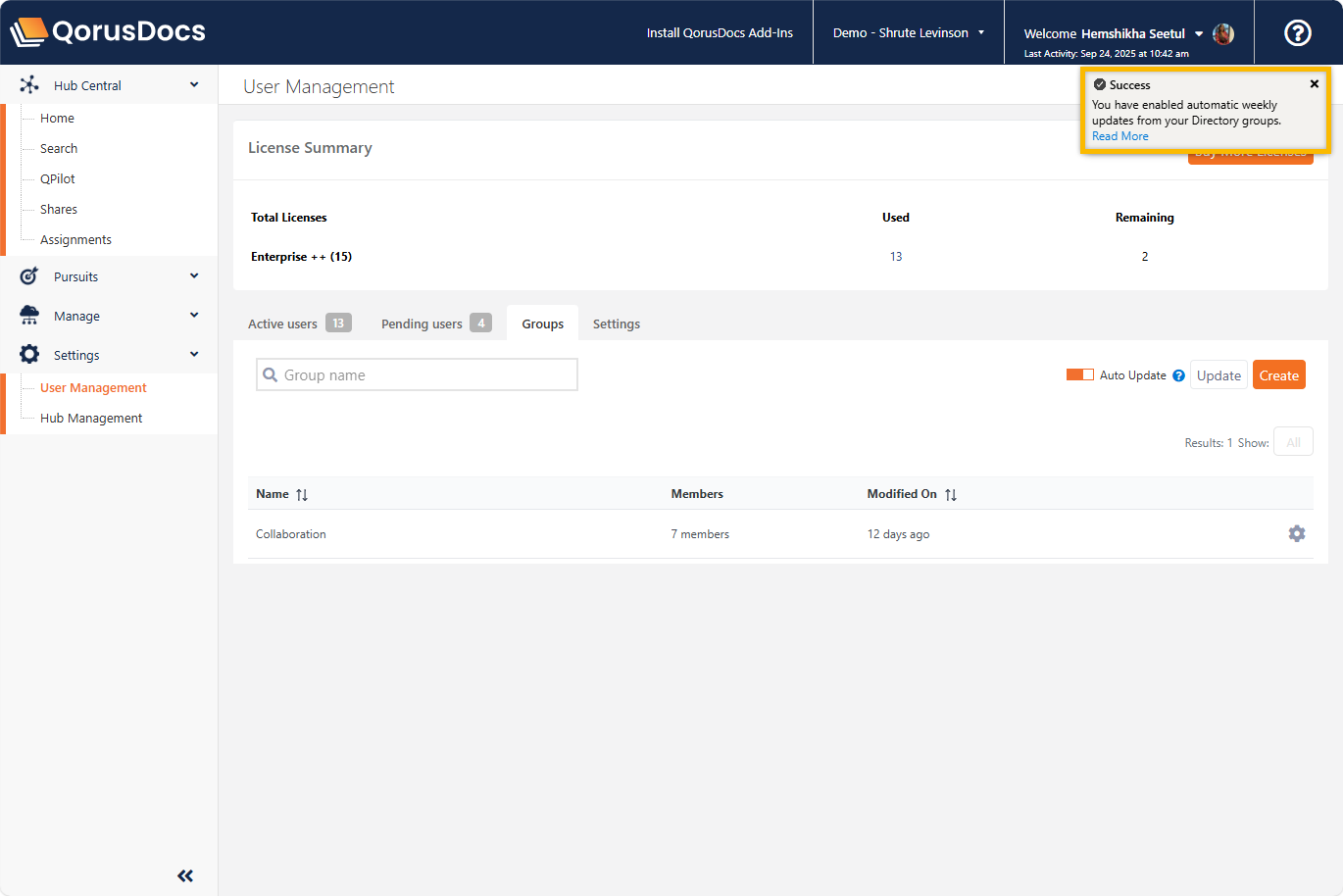
Task: Toggle the Auto Update switch off
Action: point(1079,375)
